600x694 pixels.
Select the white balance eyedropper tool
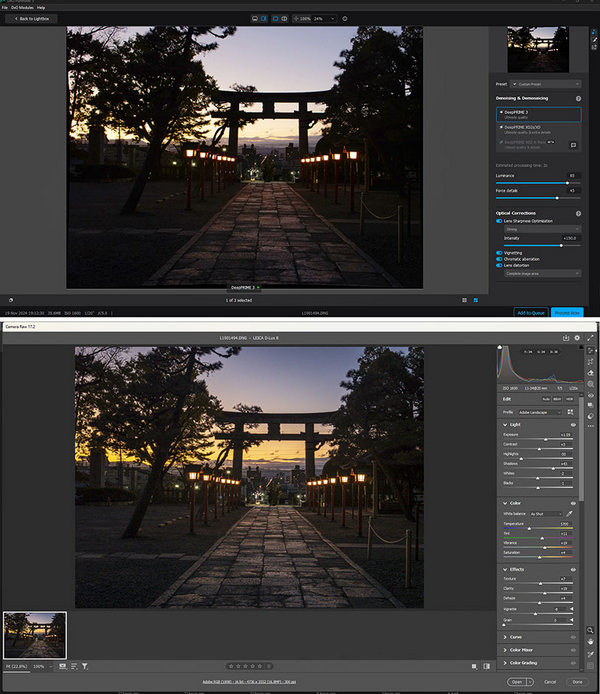pos(571,514)
